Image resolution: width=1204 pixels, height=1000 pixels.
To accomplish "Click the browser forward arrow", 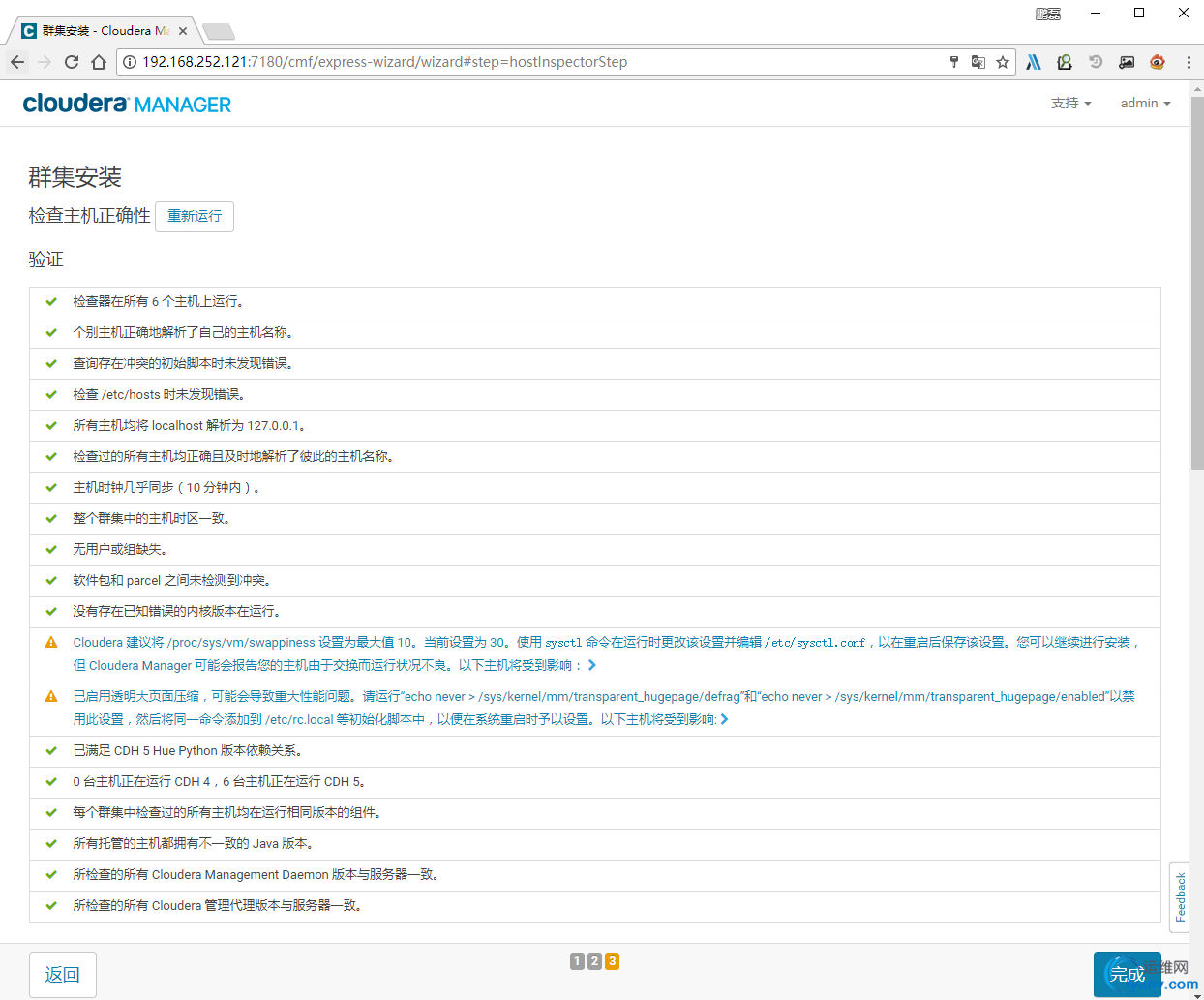I will click(x=45, y=62).
